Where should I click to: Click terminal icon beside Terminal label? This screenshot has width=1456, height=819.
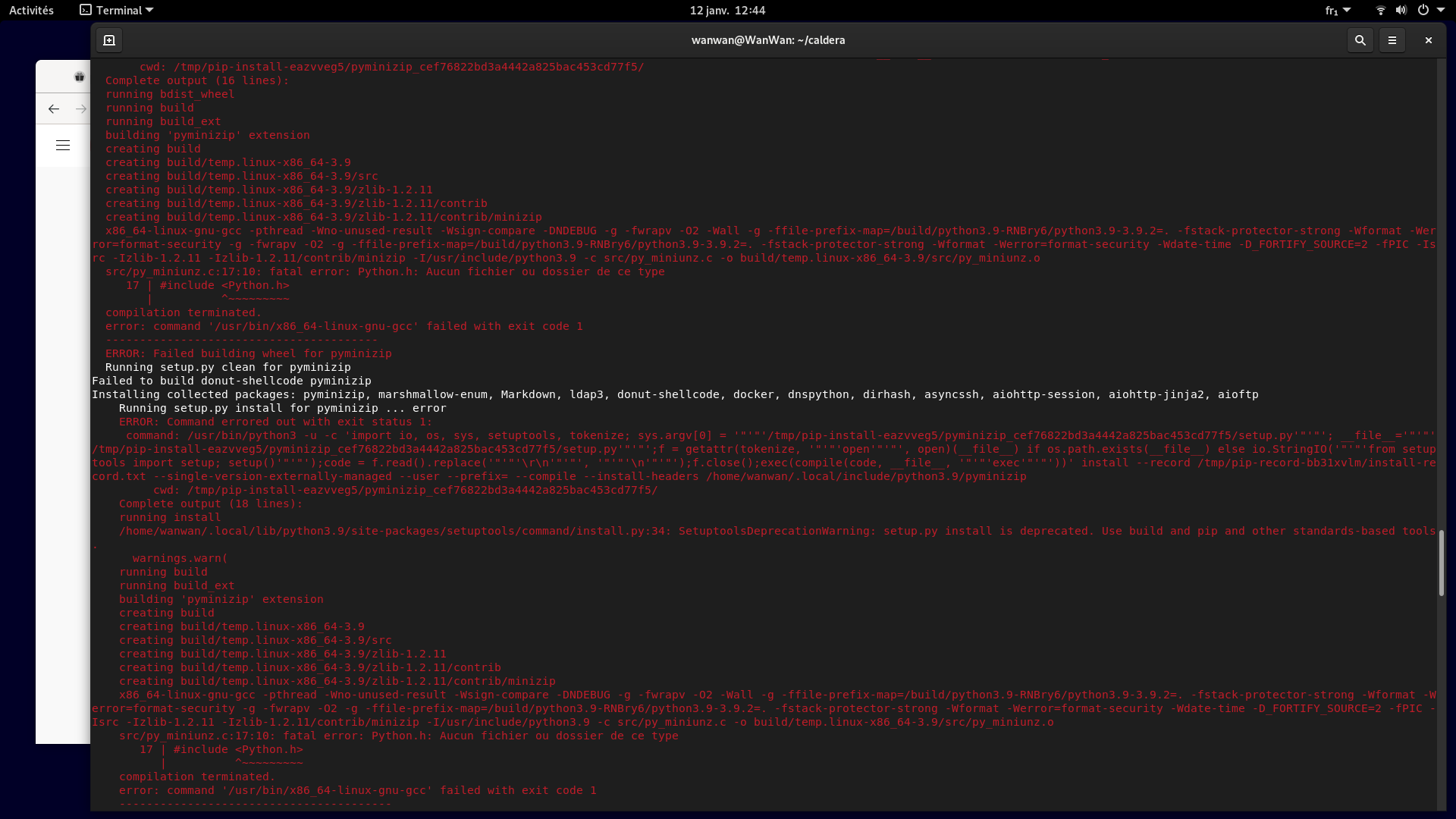tap(86, 11)
